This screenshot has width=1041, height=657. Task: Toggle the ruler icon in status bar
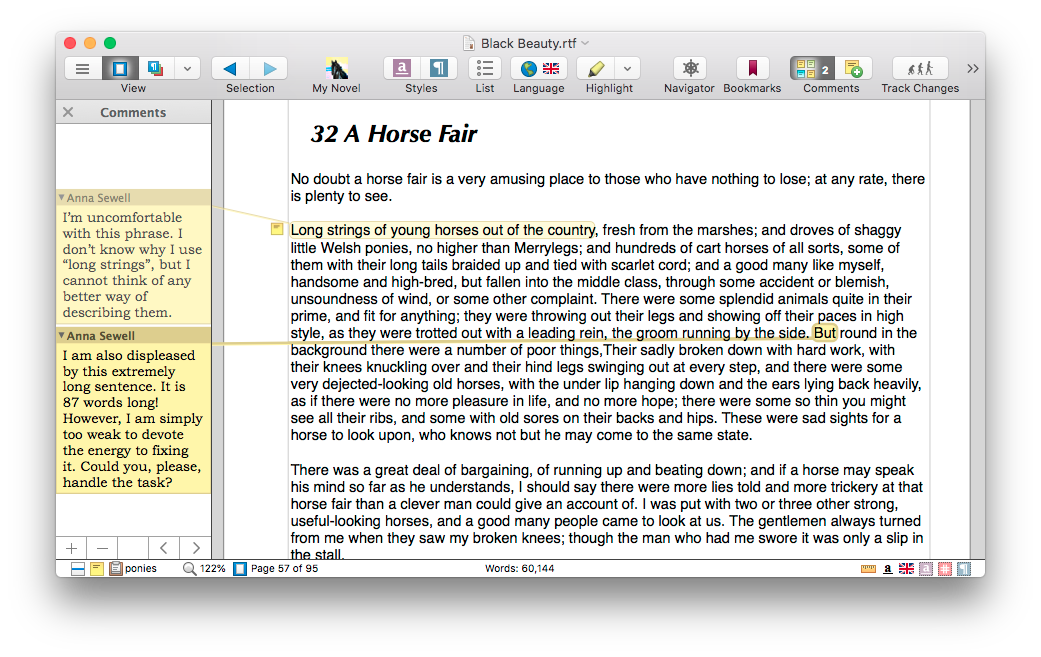pos(868,569)
